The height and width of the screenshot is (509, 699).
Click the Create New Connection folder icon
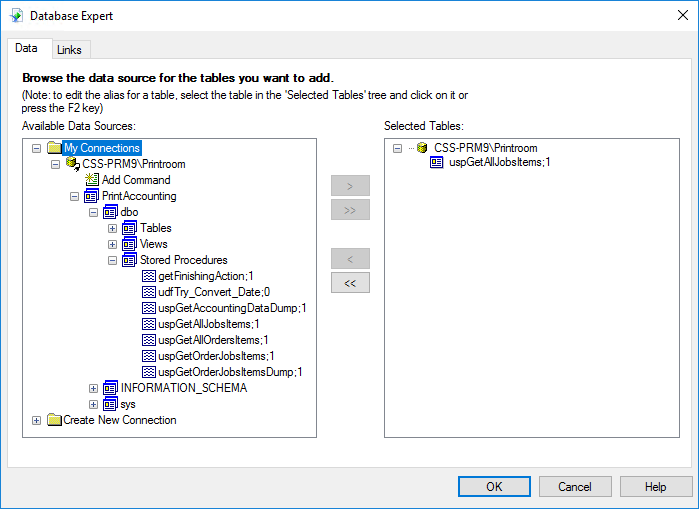[54, 420]
